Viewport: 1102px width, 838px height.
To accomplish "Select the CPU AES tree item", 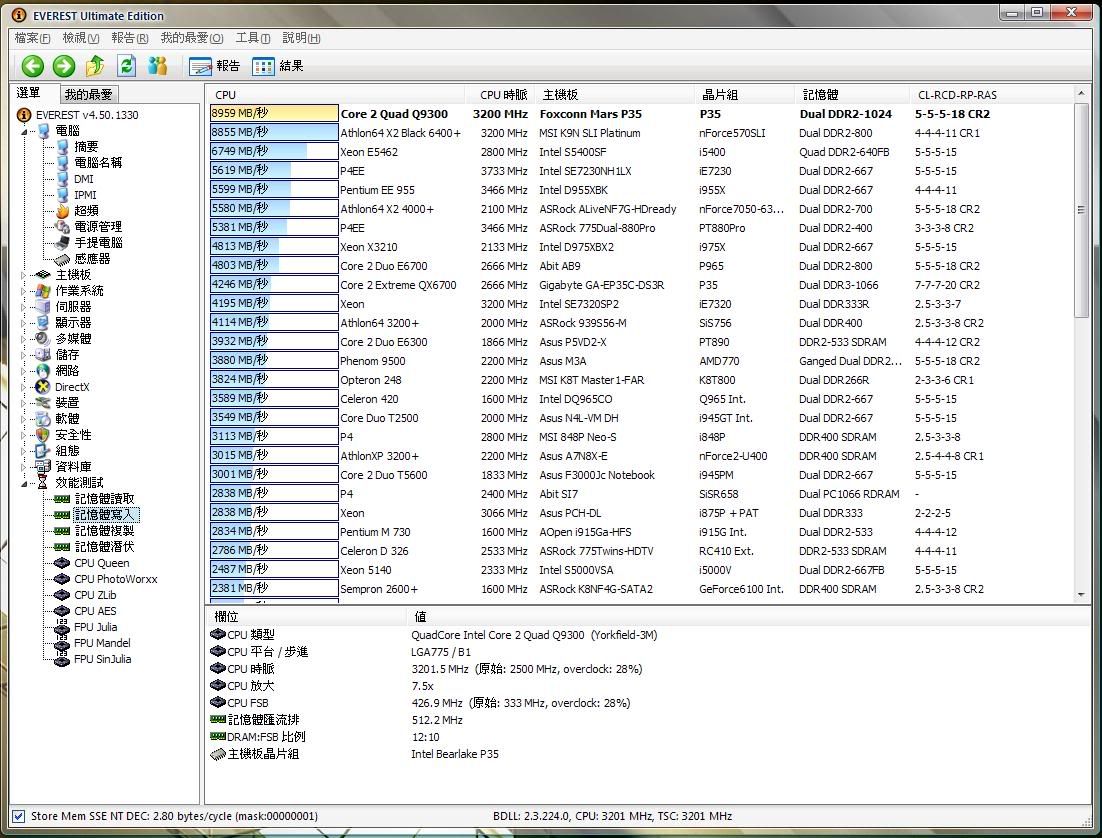I will (x=96, y=612).
